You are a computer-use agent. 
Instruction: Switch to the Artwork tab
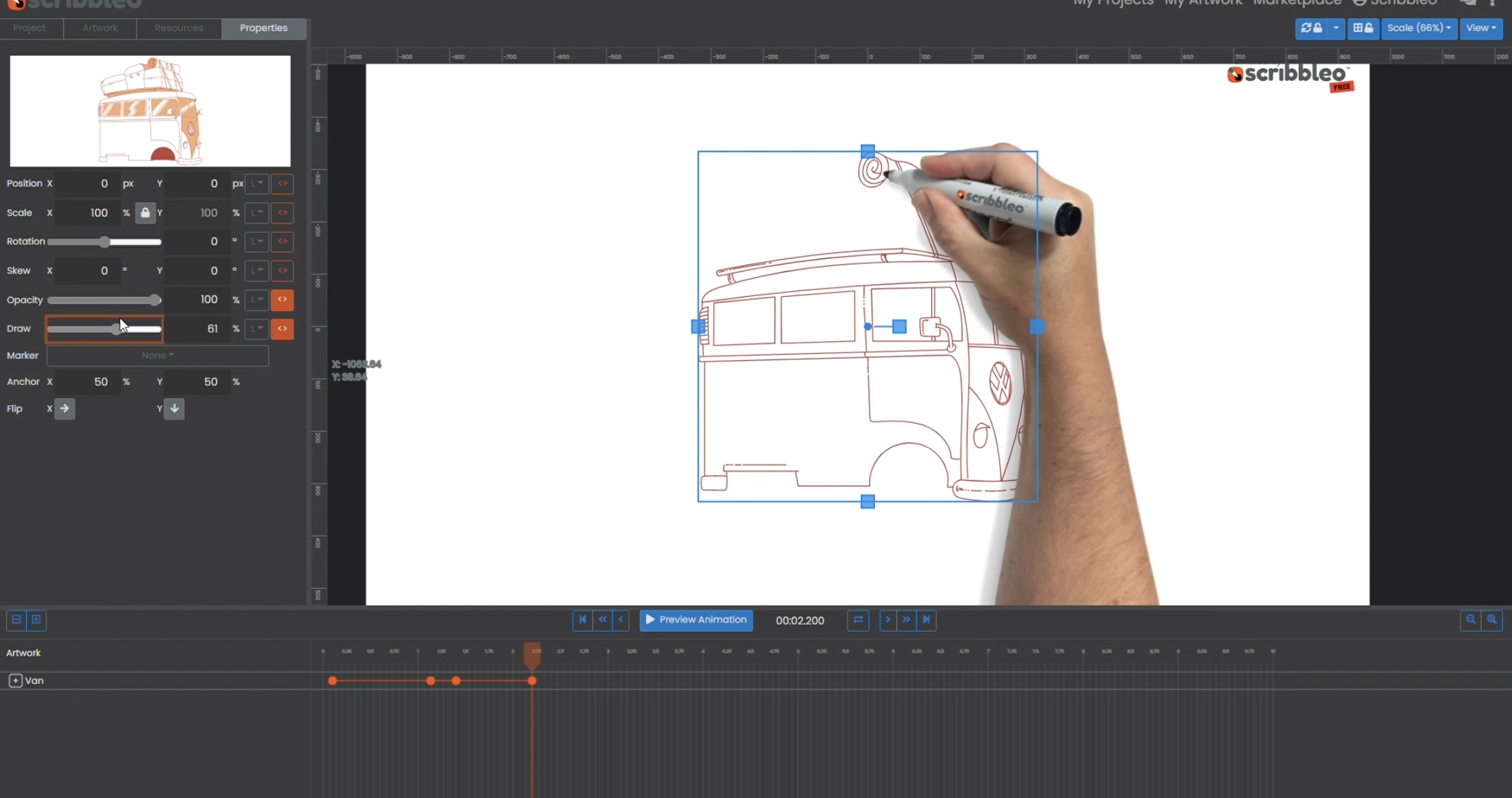coord(100,28)
